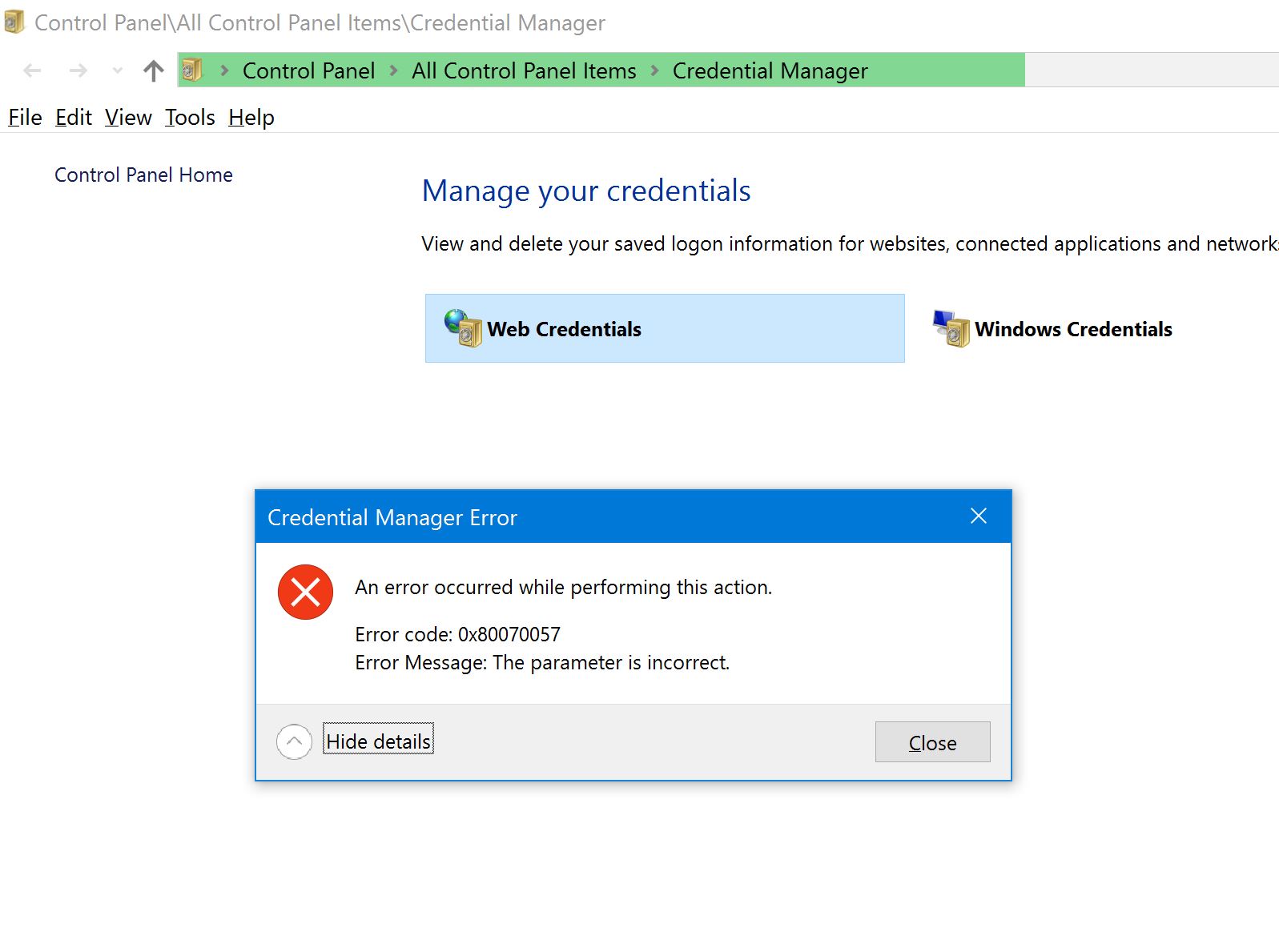The image size is (1279, 952).
Task: Click the vault icon in address bar
Action: point(192,70)
